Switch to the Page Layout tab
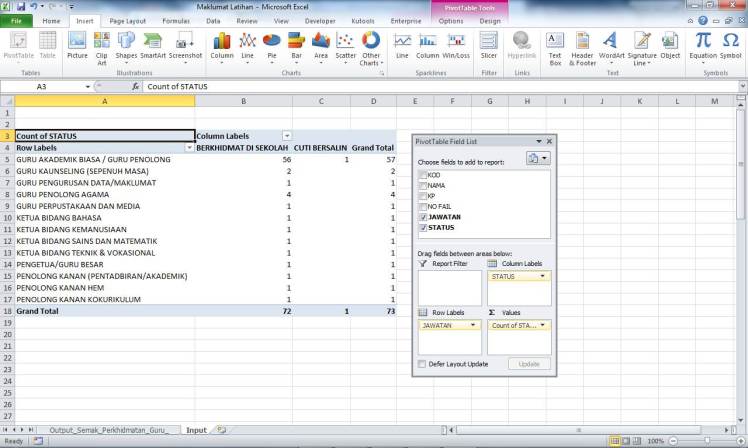Image resolution: width=748 pixels, height=448 pixels. pos(127,21)
